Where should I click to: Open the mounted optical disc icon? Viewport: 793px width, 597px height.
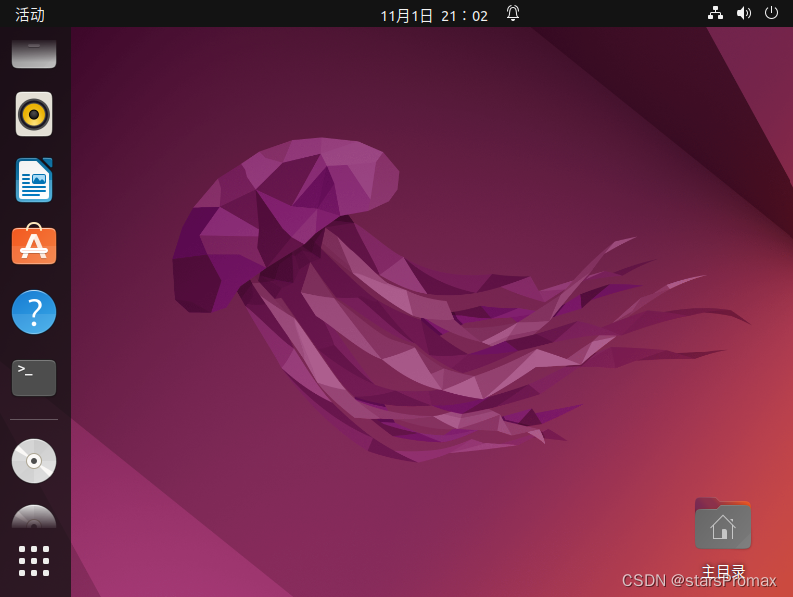34,461
